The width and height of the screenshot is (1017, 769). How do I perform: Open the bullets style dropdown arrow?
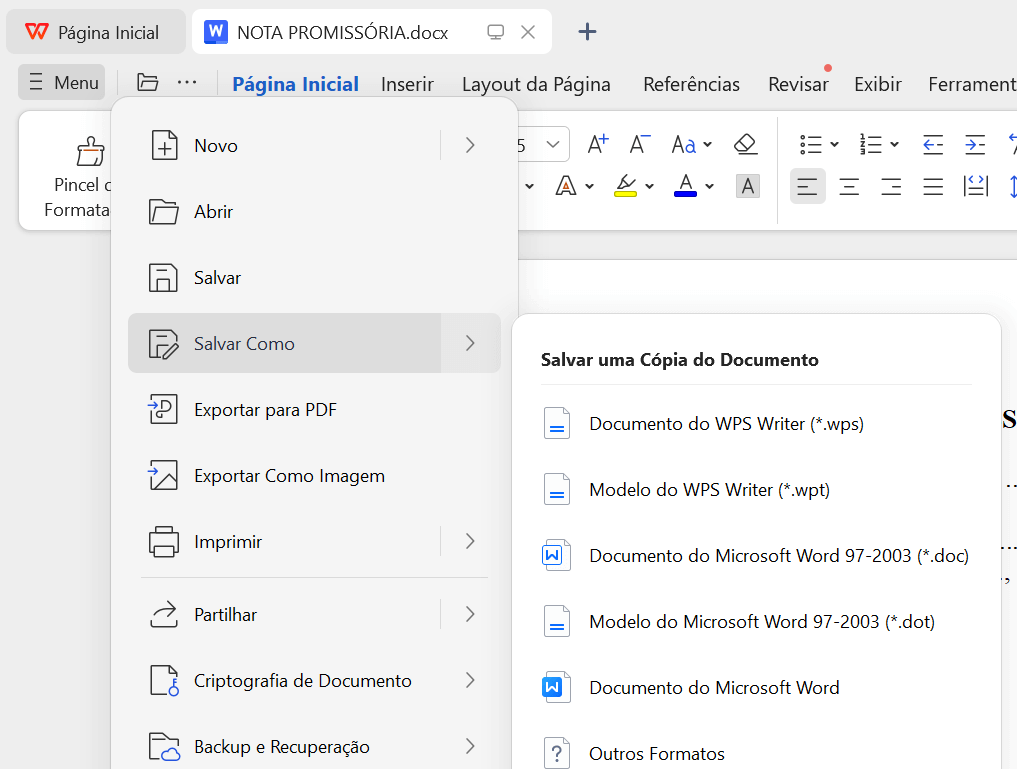point(835,145)
